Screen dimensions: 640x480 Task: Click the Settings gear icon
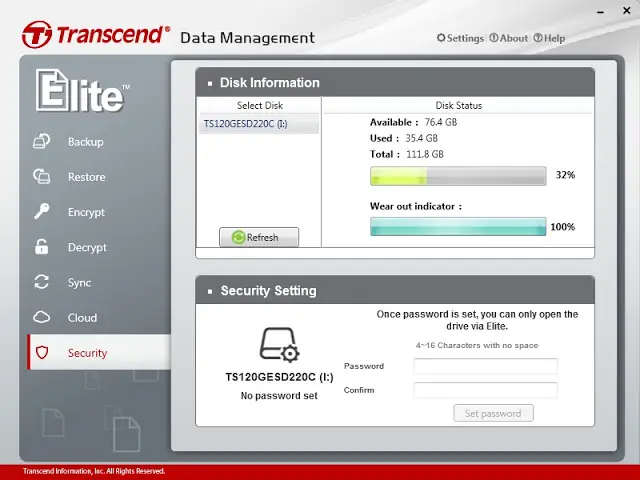point(441,38)
